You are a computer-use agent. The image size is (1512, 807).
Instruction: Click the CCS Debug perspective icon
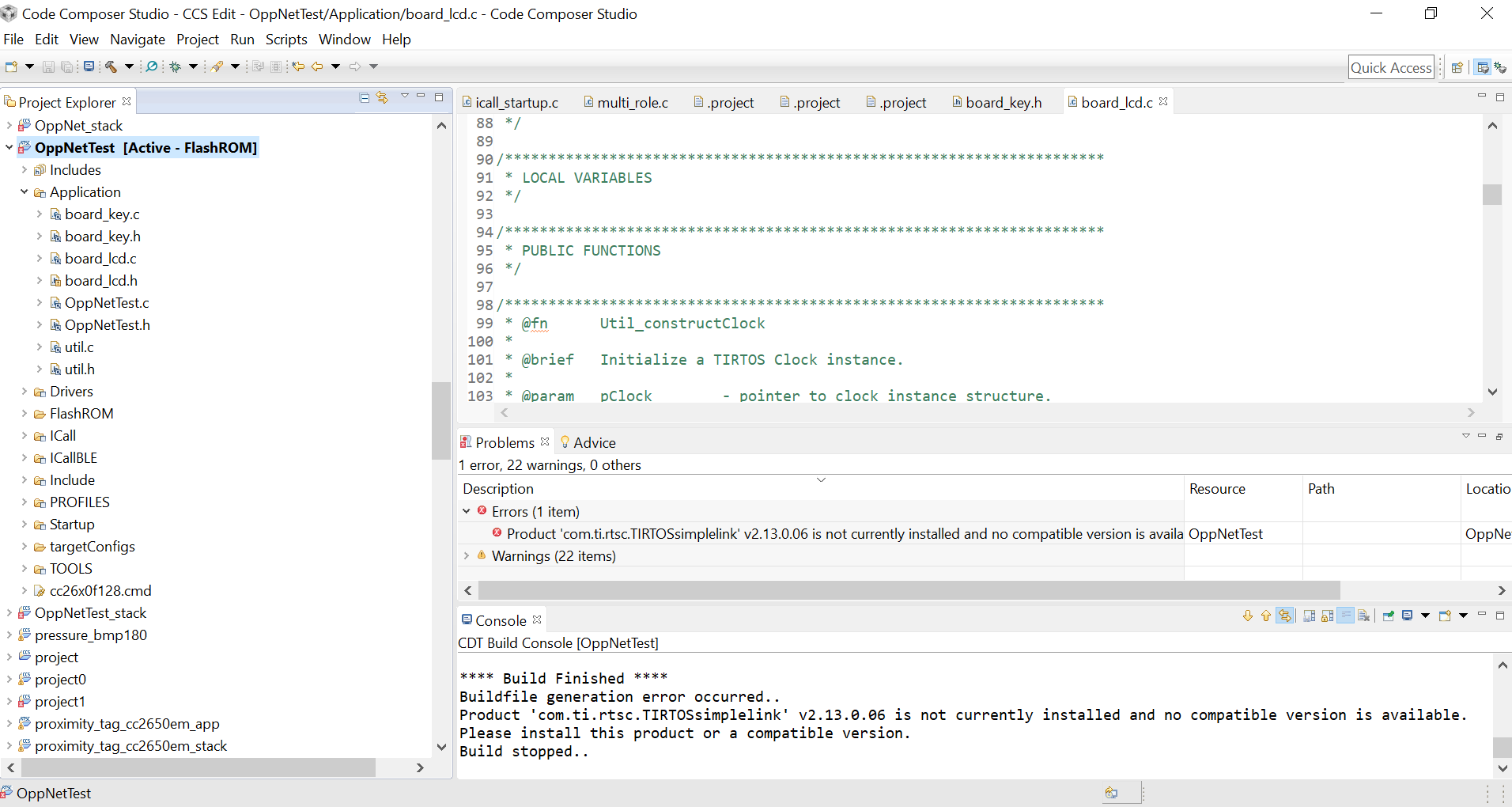(1500, 67)
